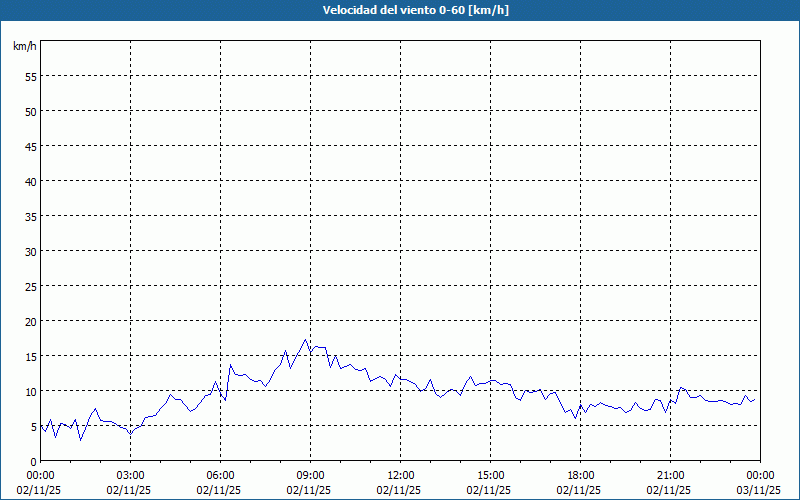This screenshot has height=500, width=800.
Task: Select the 20 y-axis tick label
Action: [31, 321]
